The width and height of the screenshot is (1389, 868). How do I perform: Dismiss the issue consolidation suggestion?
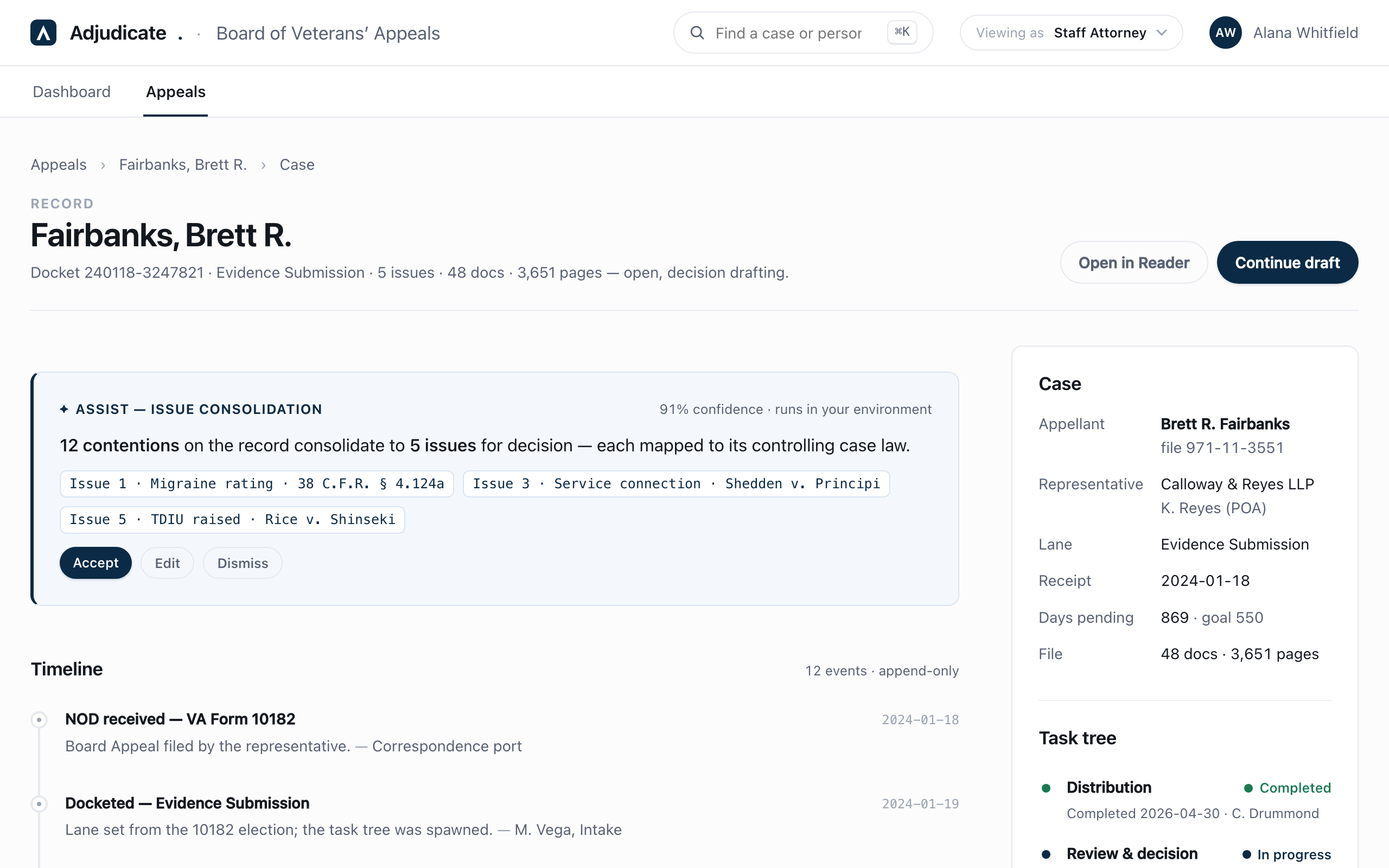click(x=243, y=563)
